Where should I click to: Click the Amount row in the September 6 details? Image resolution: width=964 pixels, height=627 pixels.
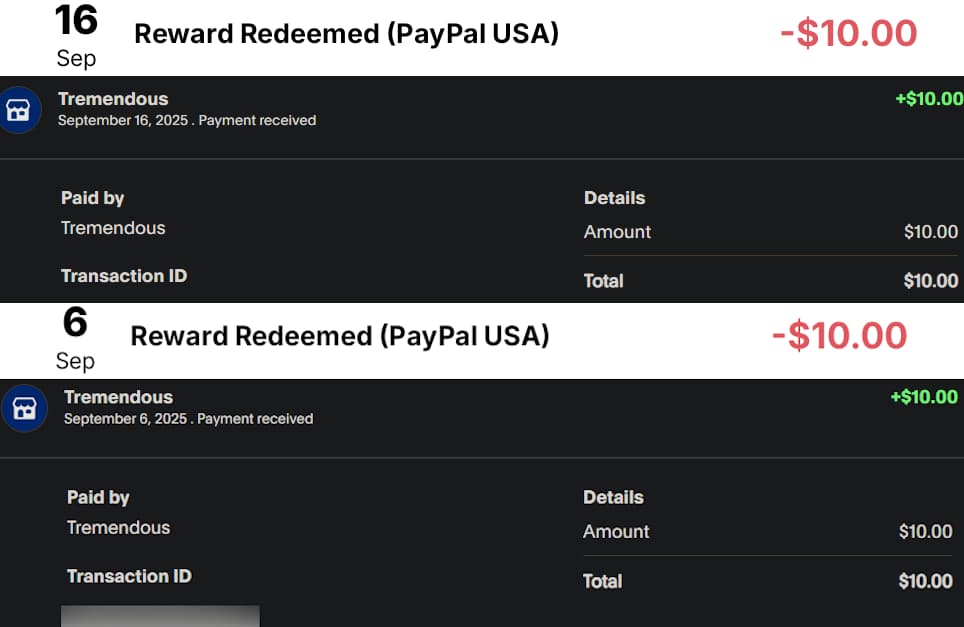coord(767,532)
